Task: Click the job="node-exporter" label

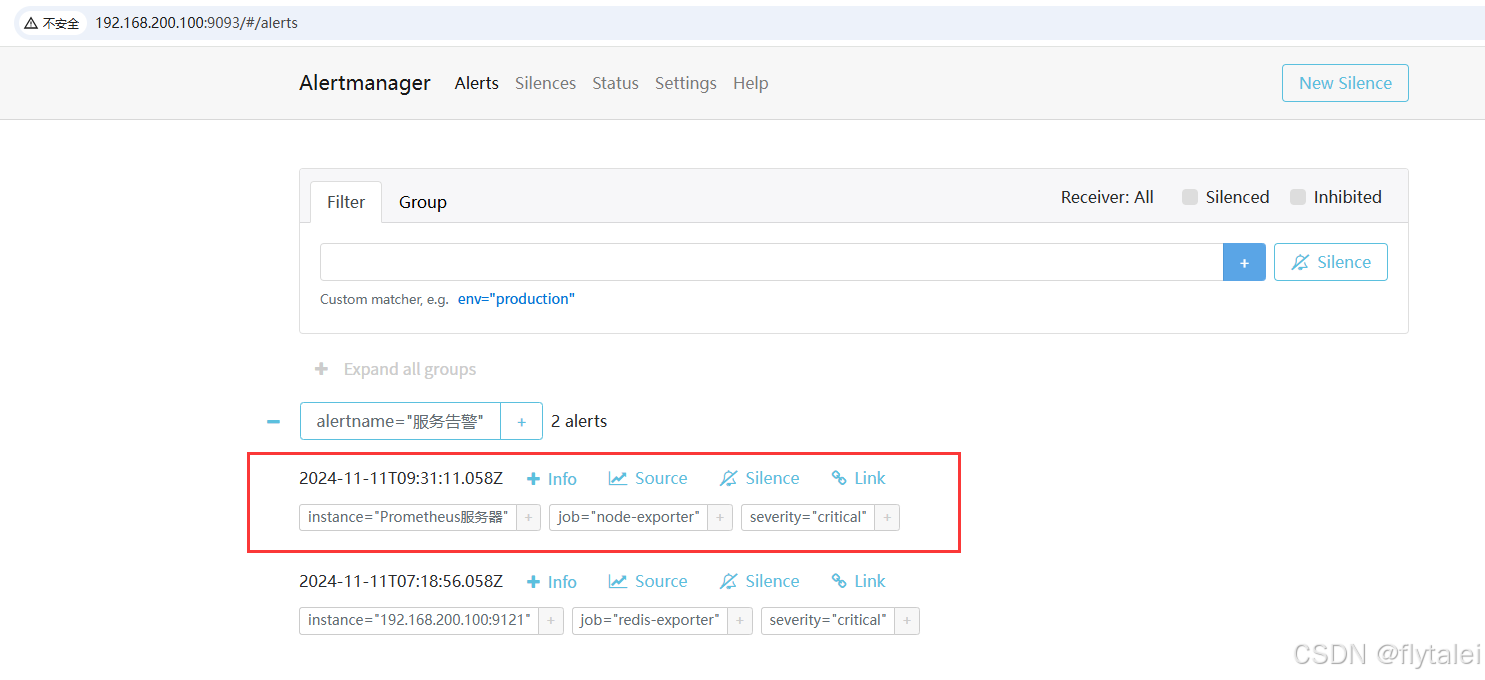Action: 628,517
